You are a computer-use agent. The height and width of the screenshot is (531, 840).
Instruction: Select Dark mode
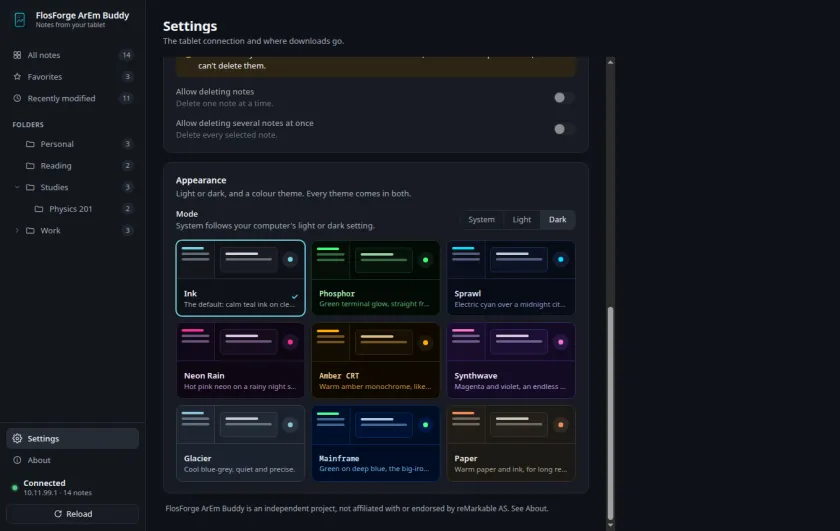click(x=557, y=220)
